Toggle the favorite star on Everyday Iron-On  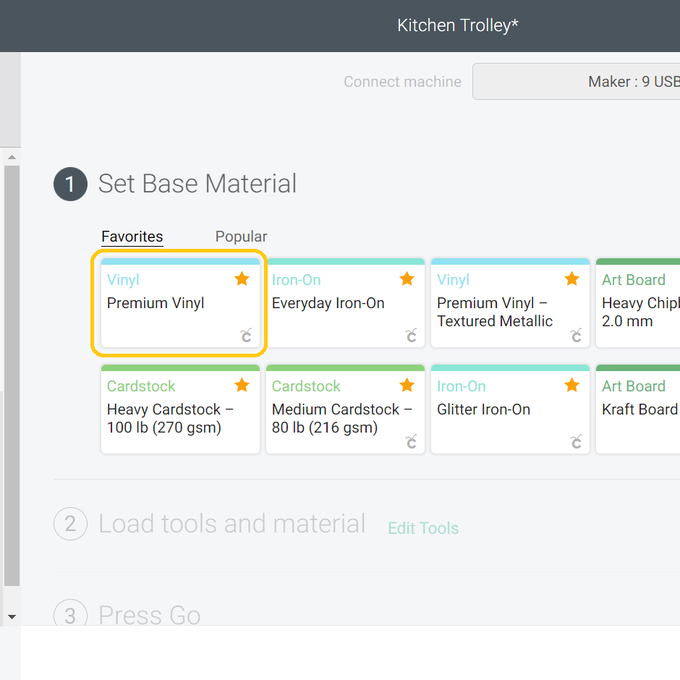click(407, 279)
